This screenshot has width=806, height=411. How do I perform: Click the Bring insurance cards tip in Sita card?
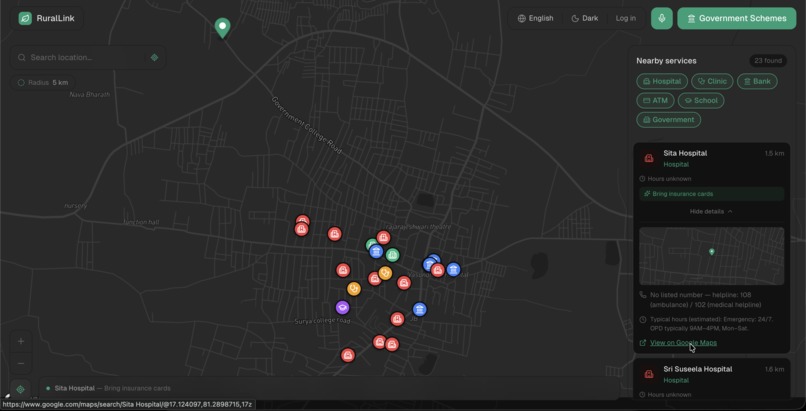pos(711,194)
